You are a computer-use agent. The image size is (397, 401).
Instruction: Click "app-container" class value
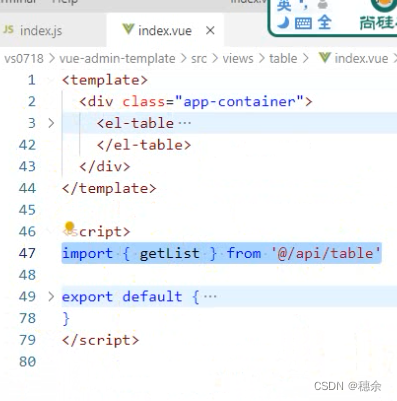click(x=239, y=101)
